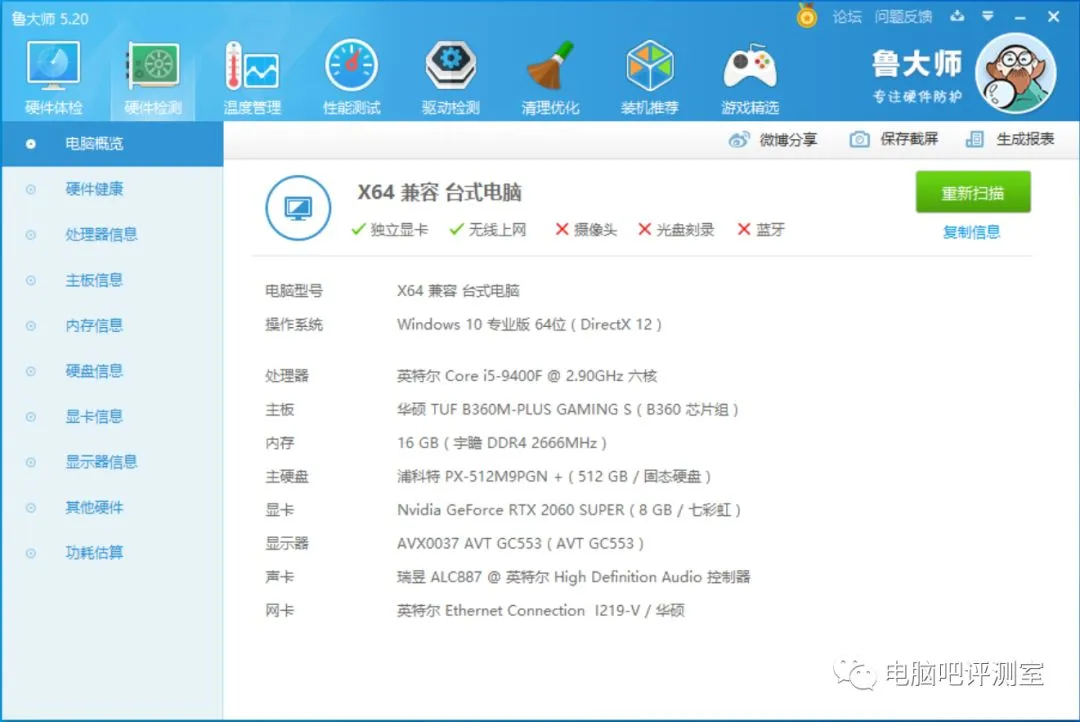
Task: Click the 摄像头 cross status
Action: [x=586, y=229]
